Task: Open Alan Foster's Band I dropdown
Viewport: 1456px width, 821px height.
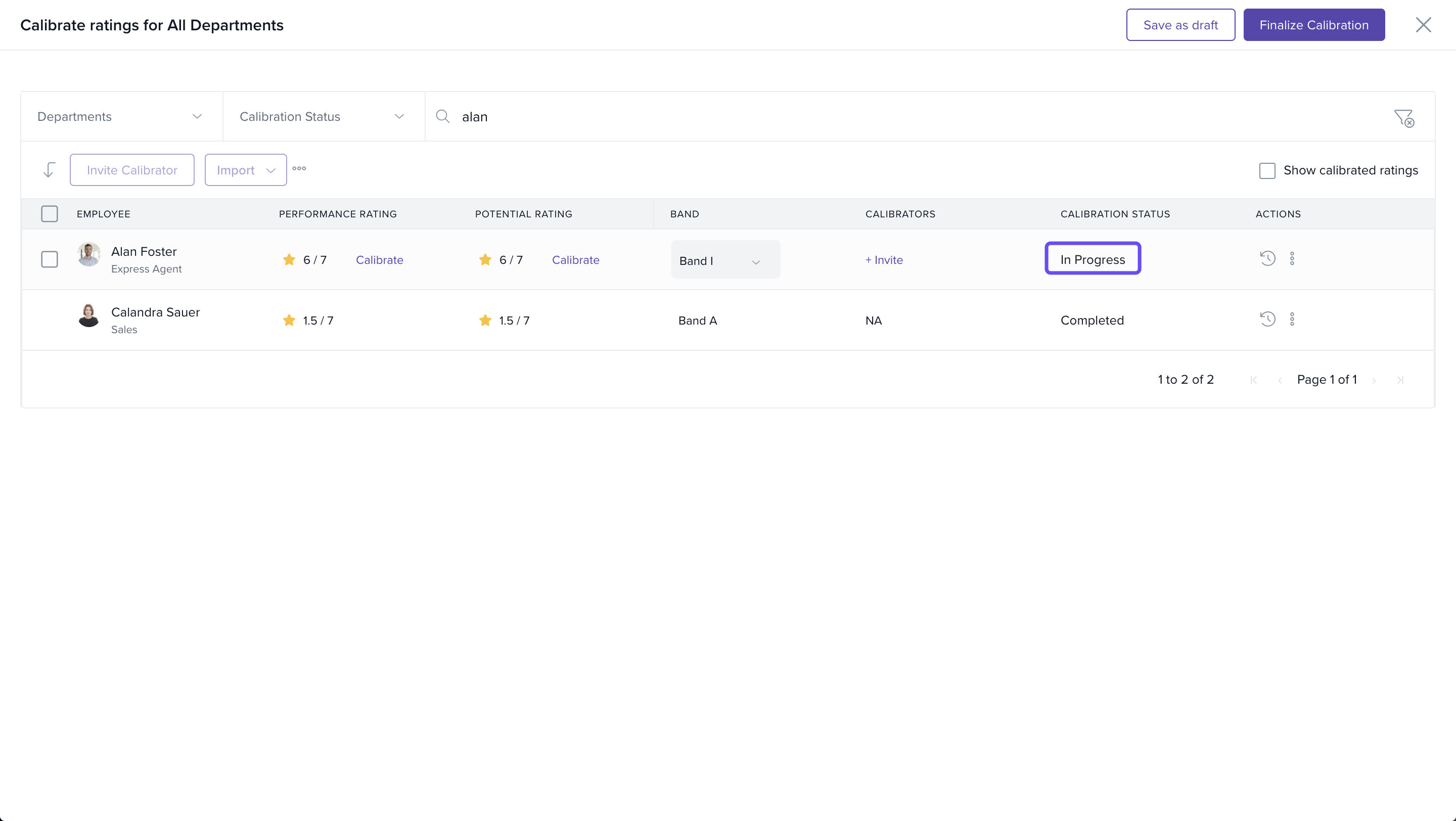Action: point(725,260)
